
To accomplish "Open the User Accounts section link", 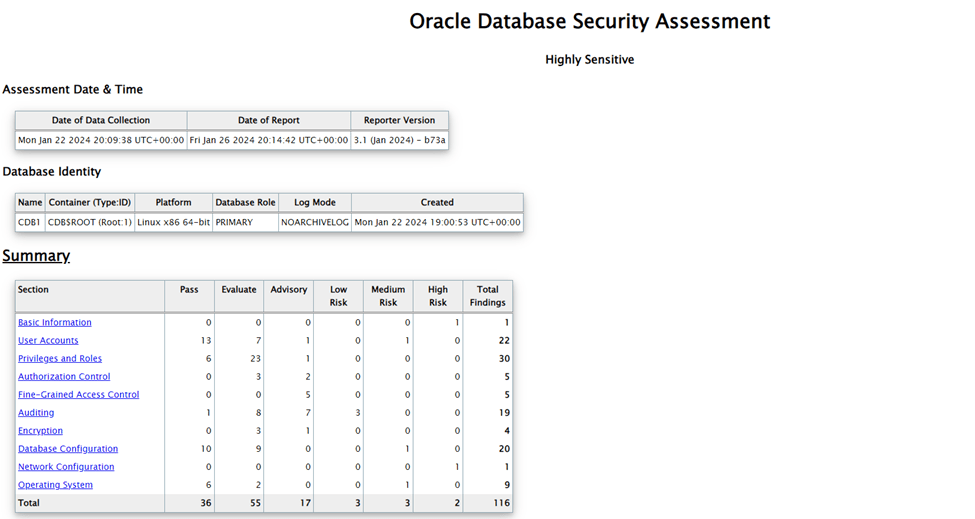I will (x=48, y=340).
